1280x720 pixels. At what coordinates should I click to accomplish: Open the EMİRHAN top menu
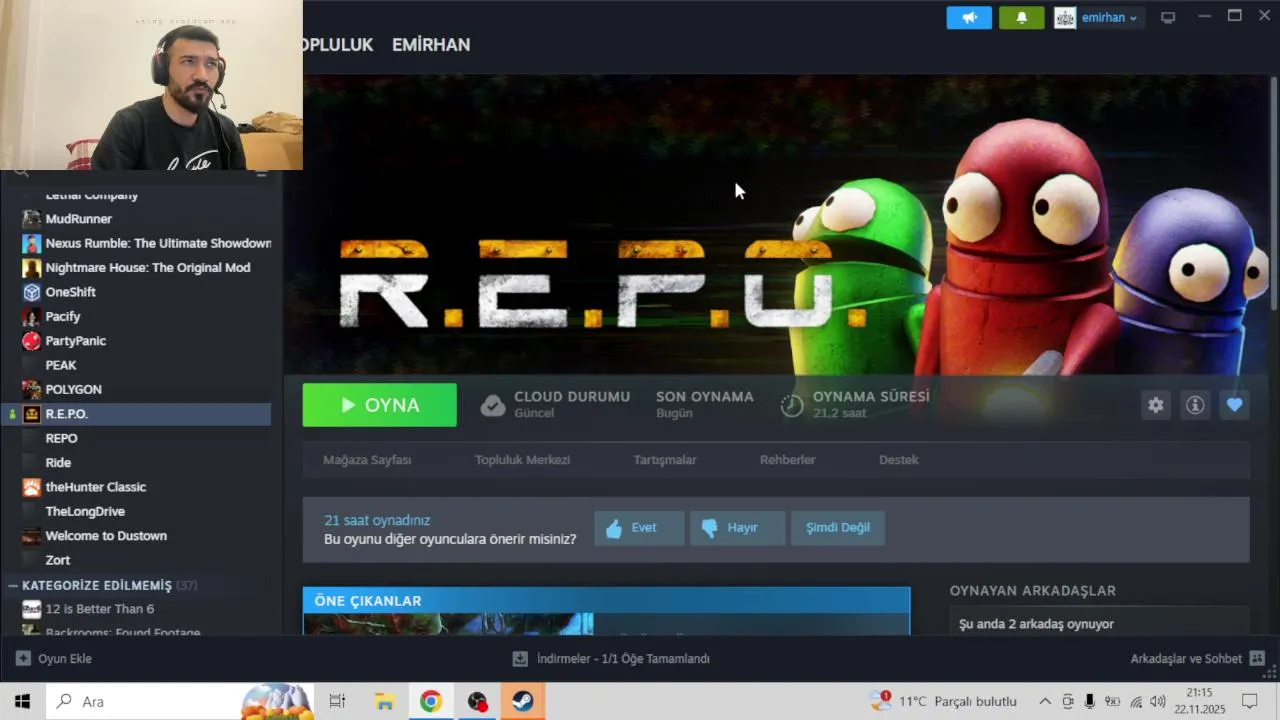pos(431,45)
